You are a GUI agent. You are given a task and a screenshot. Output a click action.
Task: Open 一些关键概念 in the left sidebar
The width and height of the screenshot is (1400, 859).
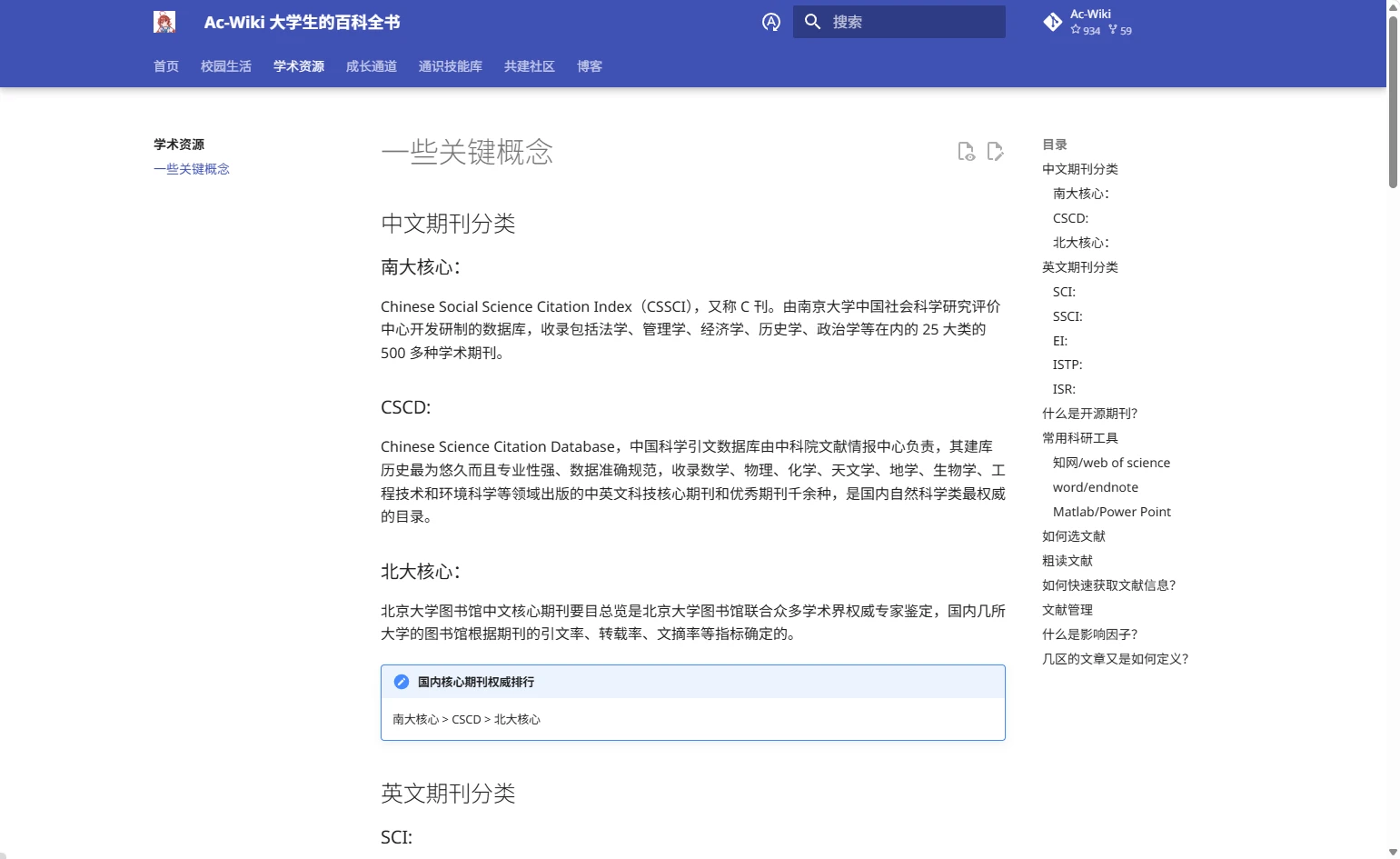pos(192,169)
